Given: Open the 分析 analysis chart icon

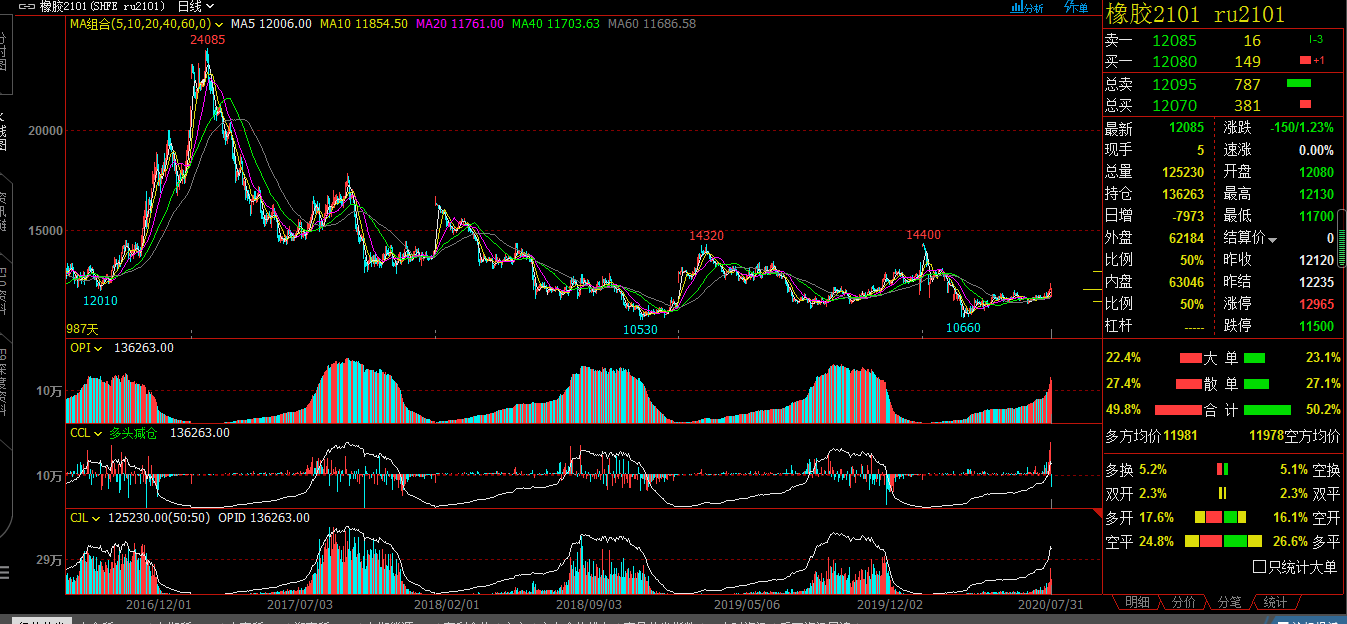Looking at the screenshot, I should pos(1027,8).
